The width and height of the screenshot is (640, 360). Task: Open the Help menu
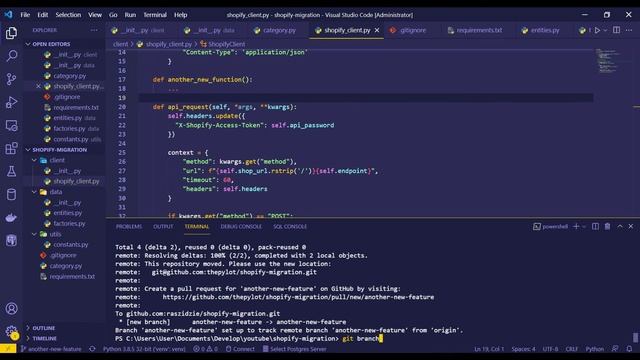[180, 15]
